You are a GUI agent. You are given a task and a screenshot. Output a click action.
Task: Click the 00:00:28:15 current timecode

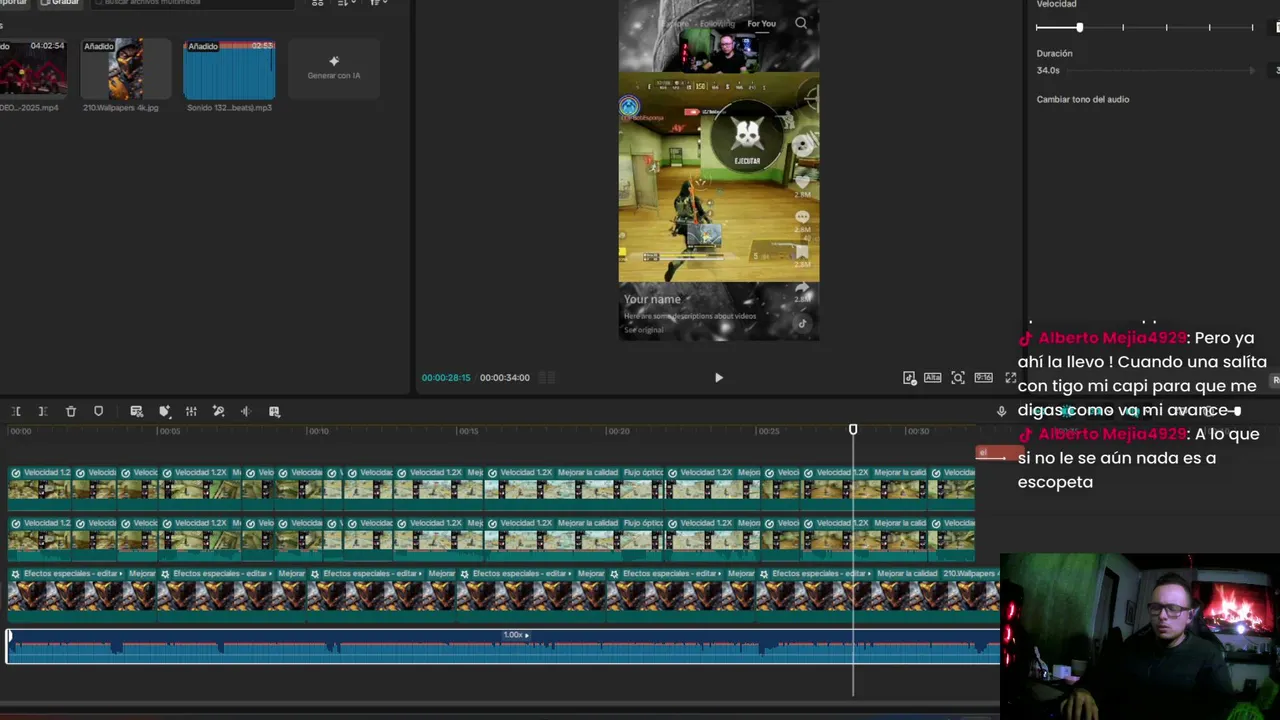(x=446, y=378)
